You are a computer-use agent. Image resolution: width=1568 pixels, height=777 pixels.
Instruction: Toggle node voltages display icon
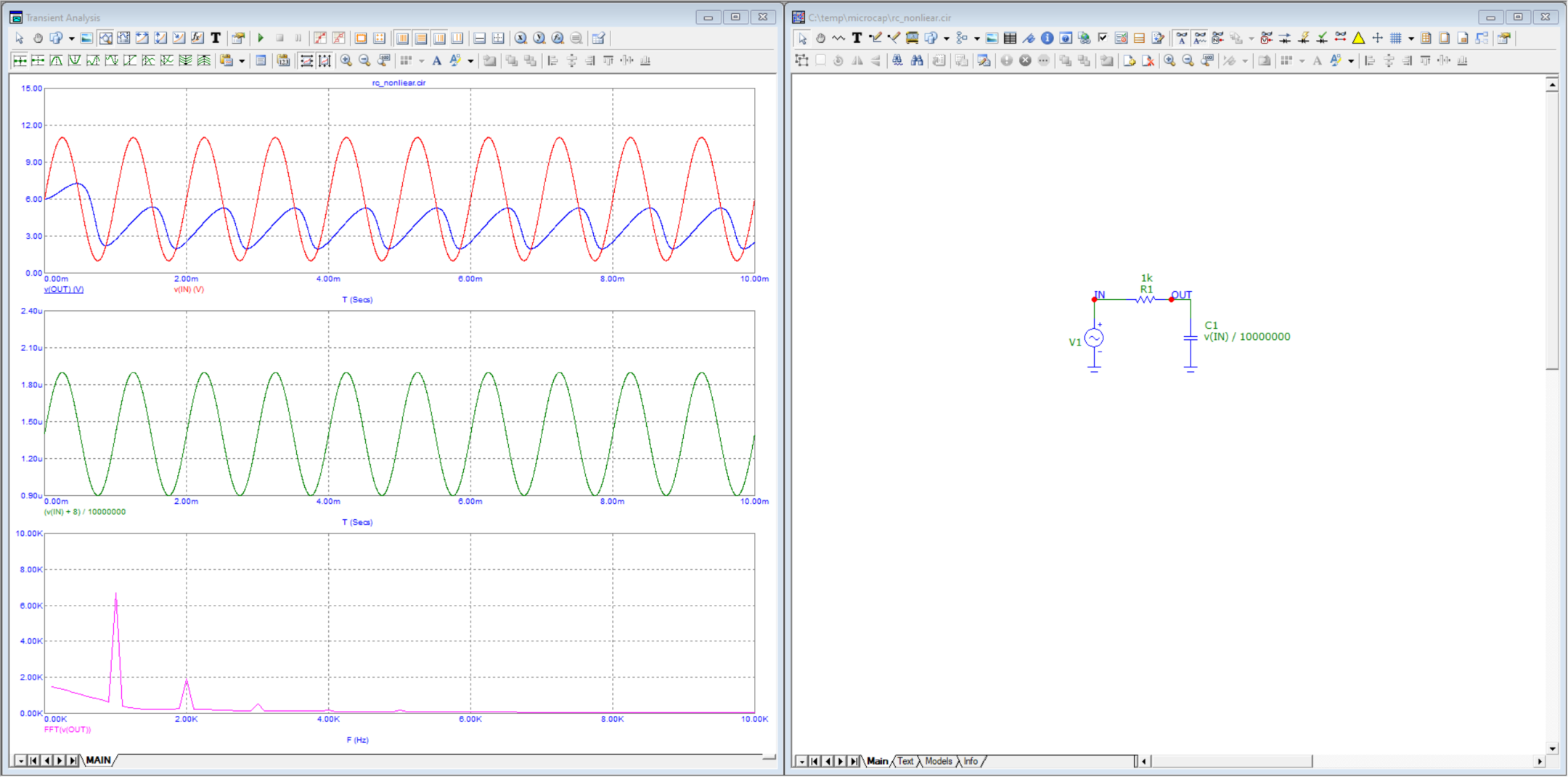click(1267, 38)
